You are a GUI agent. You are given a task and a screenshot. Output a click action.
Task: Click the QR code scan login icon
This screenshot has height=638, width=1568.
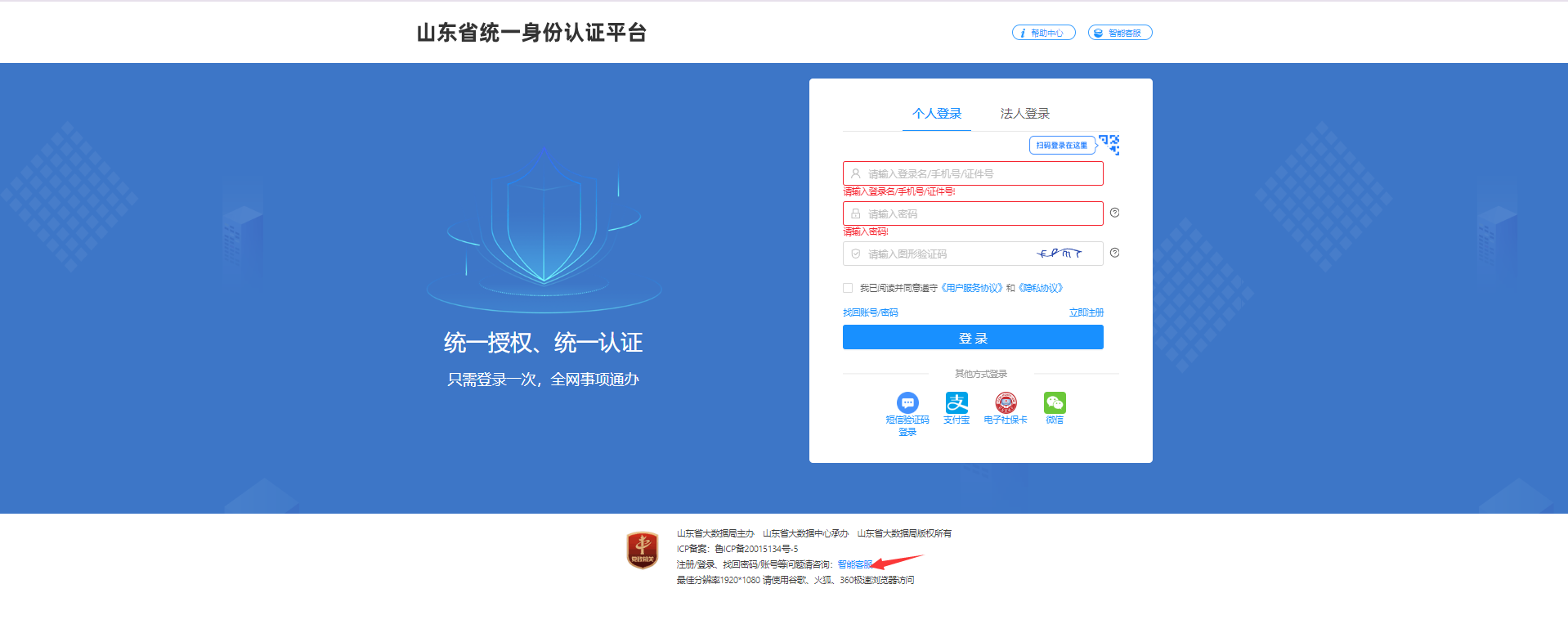pos(1109,144)
